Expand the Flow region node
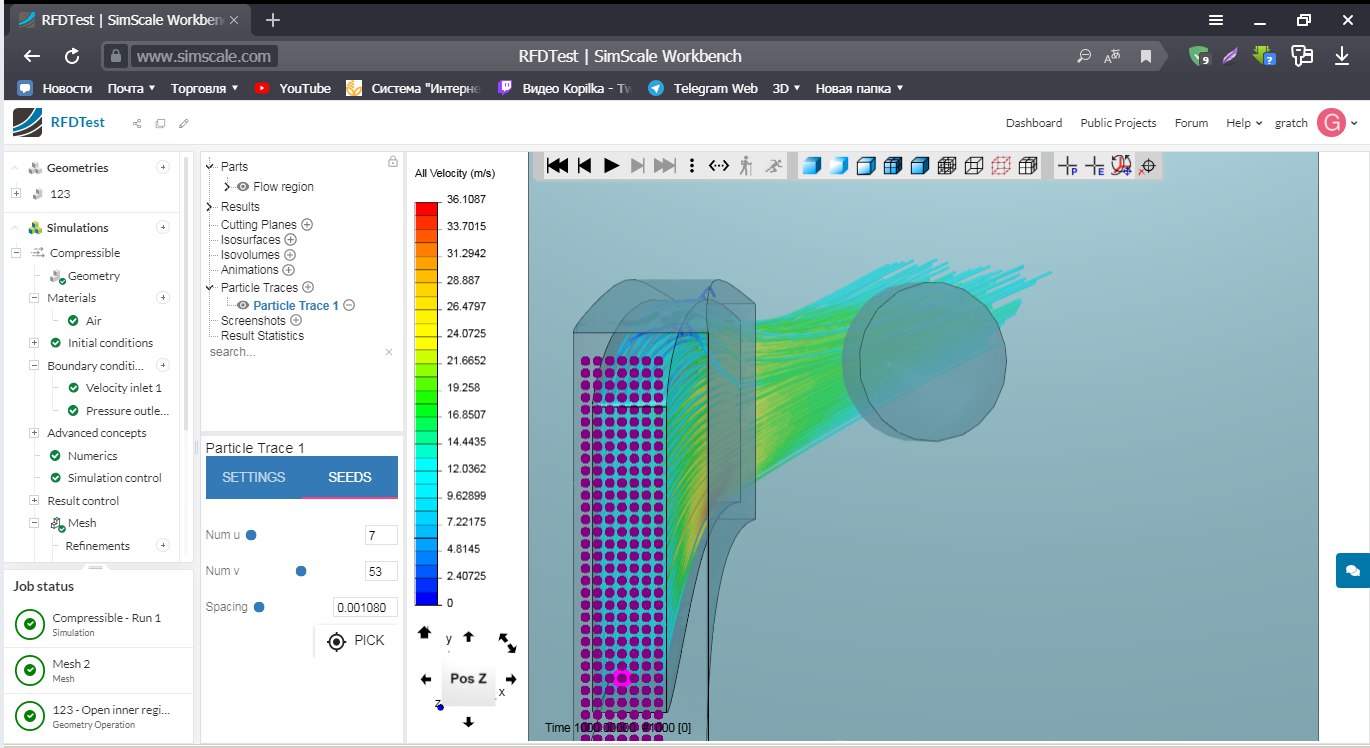 point(228,187)
